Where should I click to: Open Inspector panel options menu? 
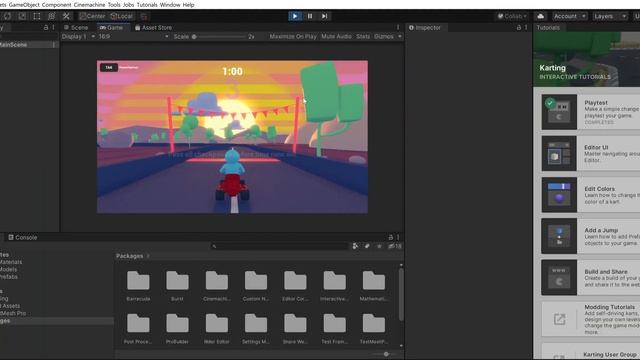526,27
